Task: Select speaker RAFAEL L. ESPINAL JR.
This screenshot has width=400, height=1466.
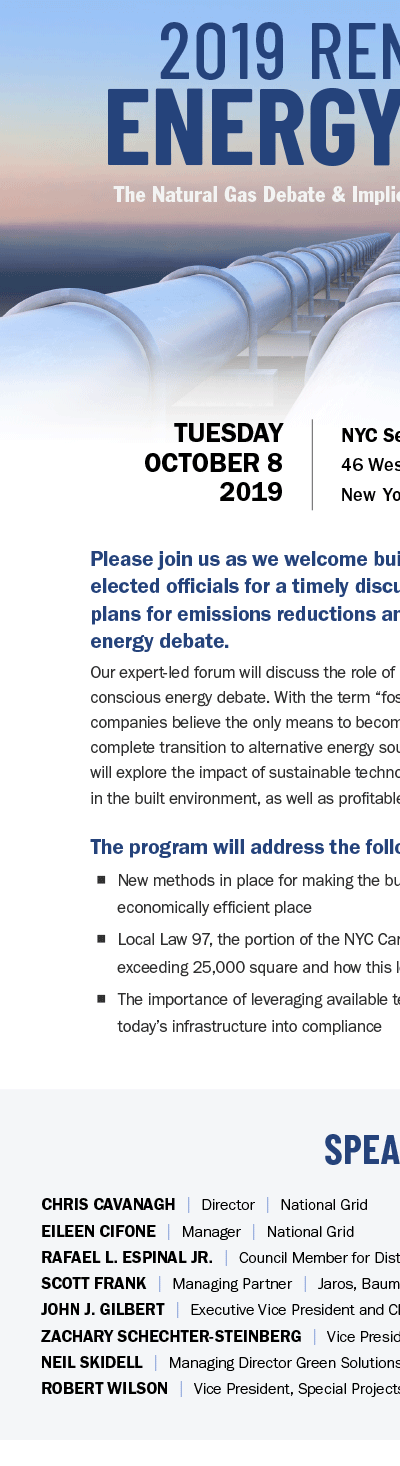Action: pos(127,1257)
